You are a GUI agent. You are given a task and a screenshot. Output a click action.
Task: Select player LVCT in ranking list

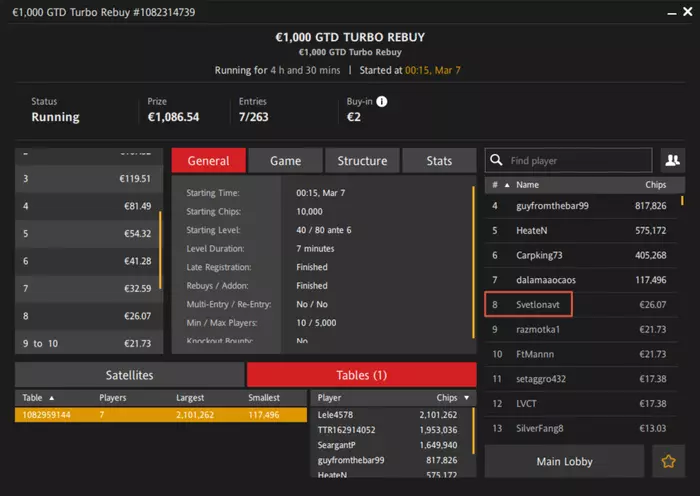point(581,404)
